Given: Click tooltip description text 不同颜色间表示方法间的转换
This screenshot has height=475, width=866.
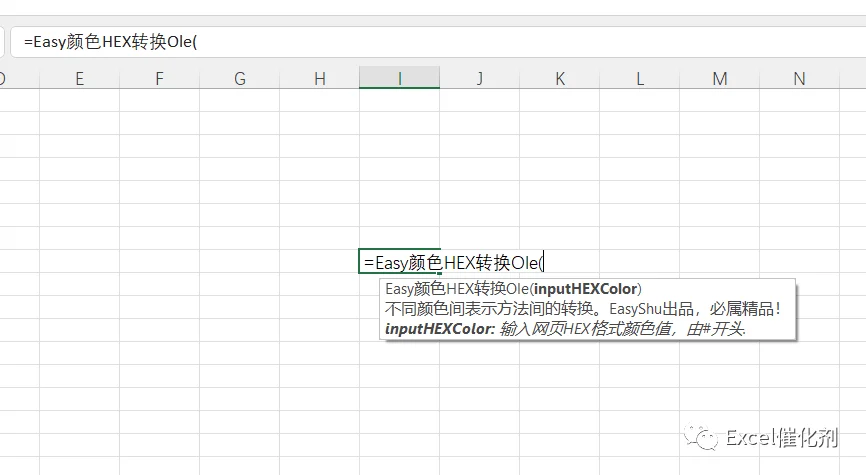Looking at the screenshot, I should point(489,309).
